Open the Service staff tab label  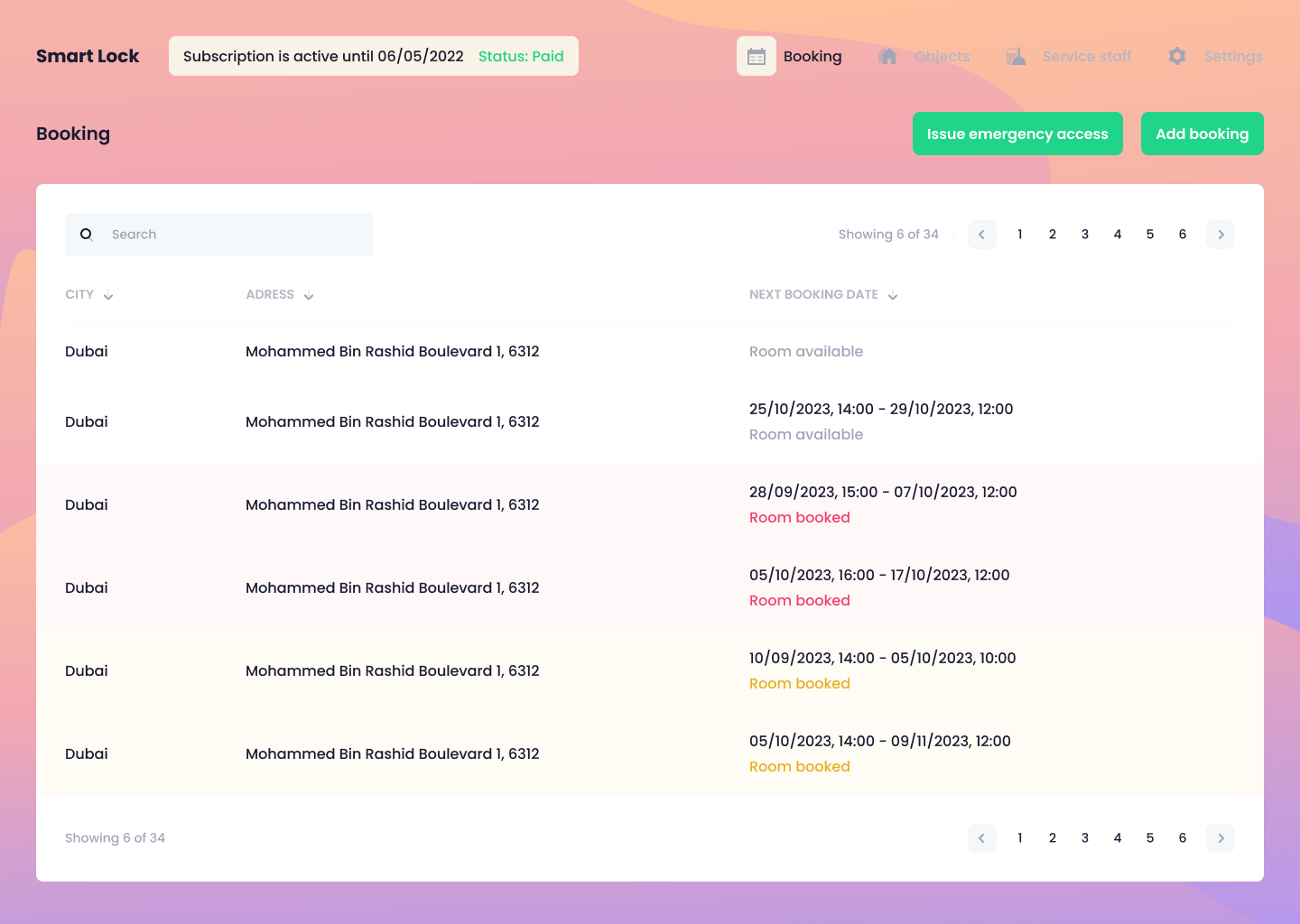tap(1087, 56)
